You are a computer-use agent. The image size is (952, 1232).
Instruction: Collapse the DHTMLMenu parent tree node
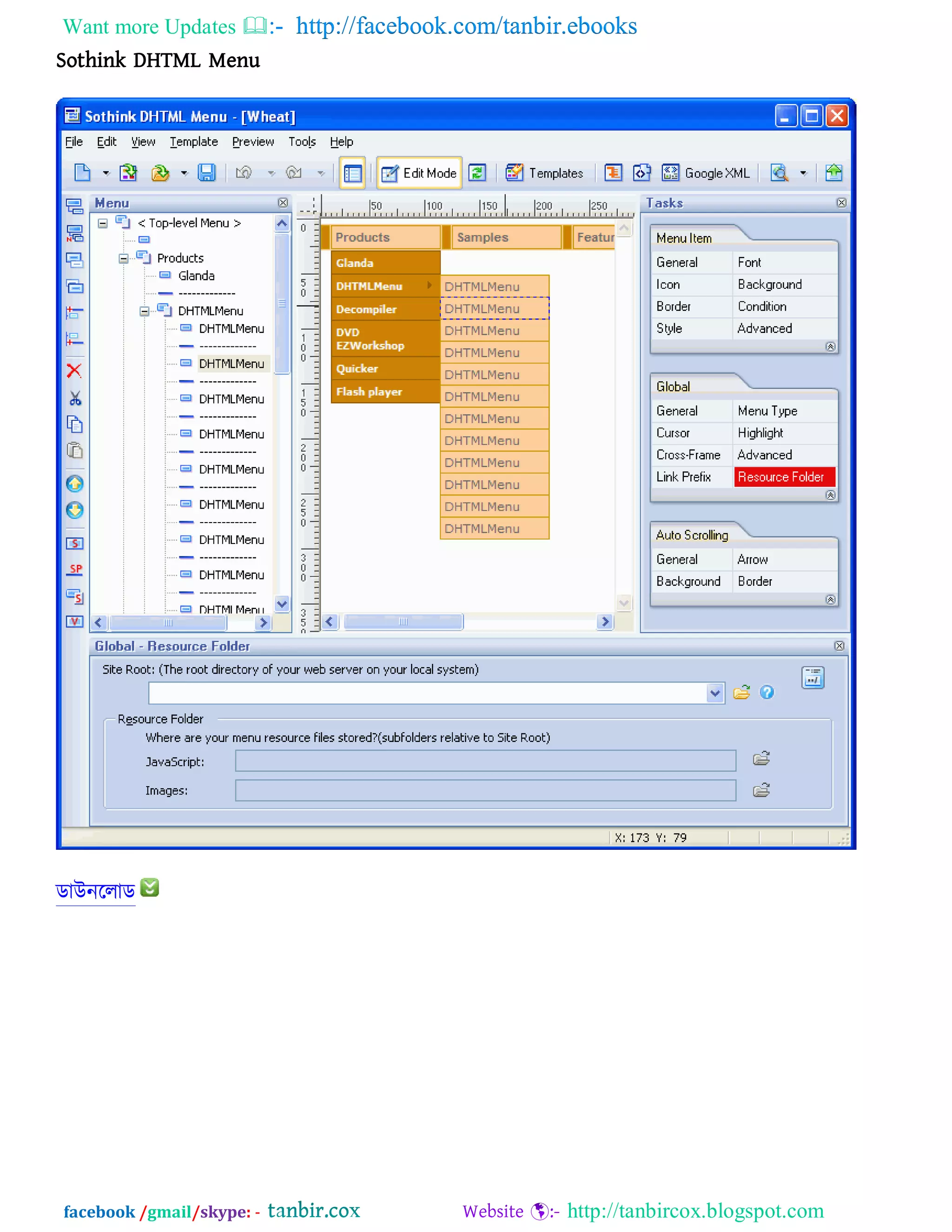click(x=145, y=311)
